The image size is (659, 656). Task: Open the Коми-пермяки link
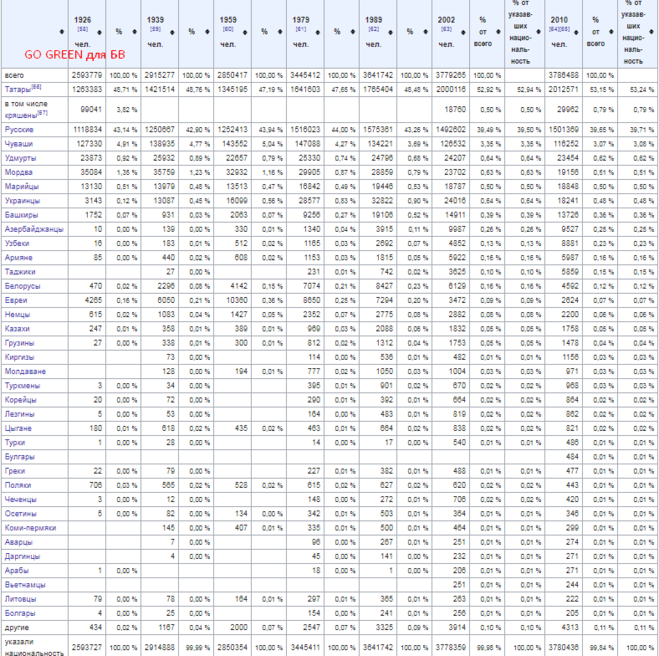[30, 527]
